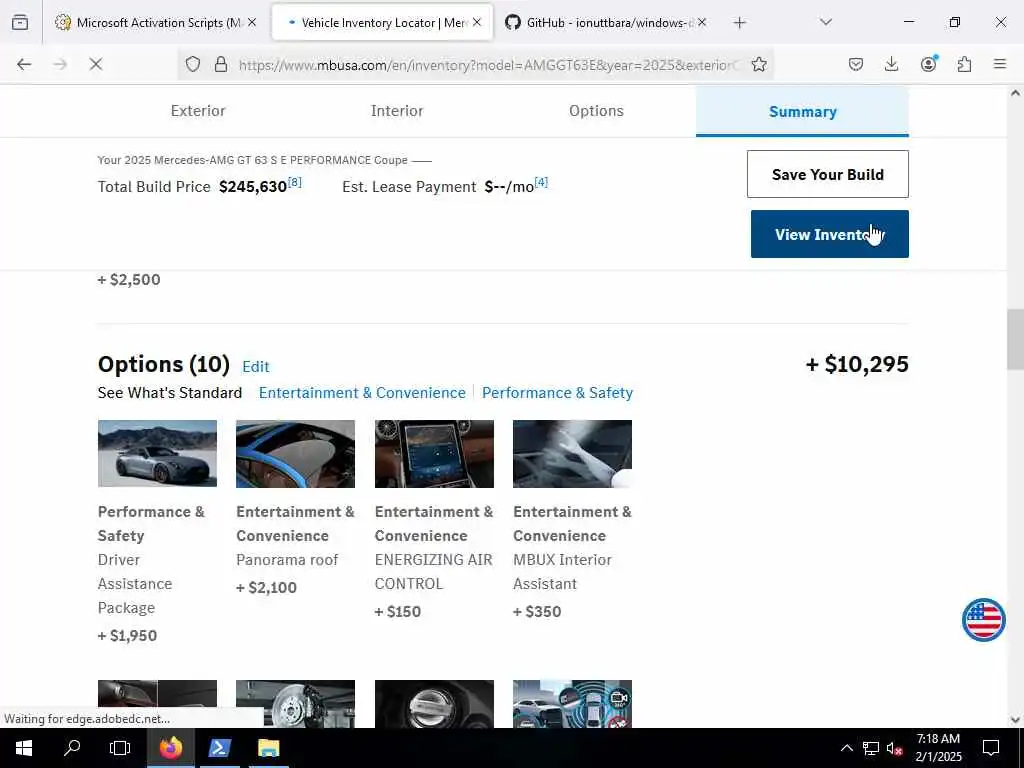Edit the selected Options
The image size is (1024, 768).
click(x=255, y=366)
